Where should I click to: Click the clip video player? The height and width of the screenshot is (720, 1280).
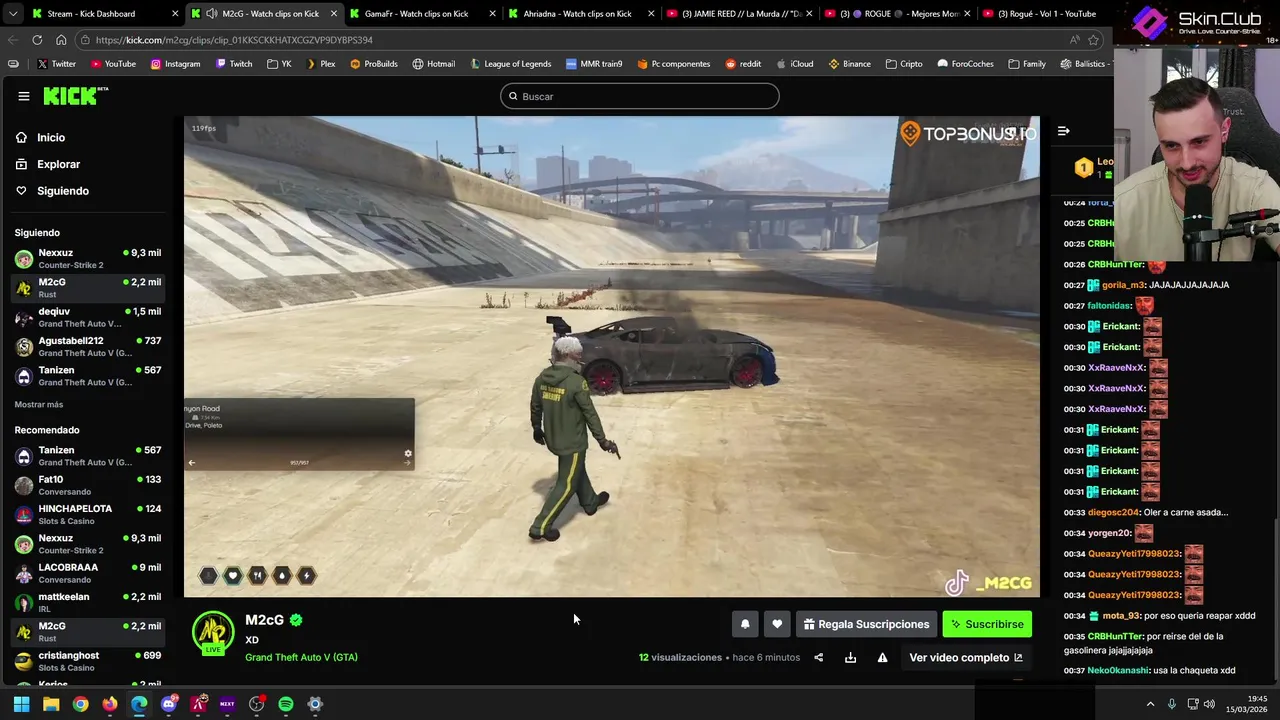[612, 357]
